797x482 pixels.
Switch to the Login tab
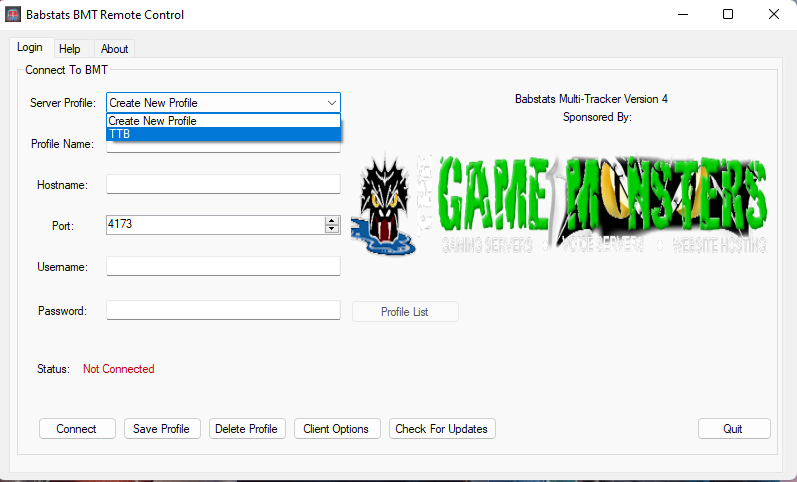[x=30, y=48]
